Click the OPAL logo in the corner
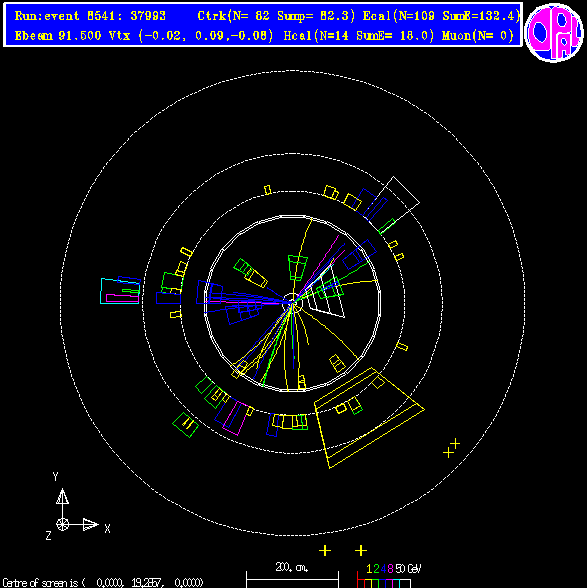587x588 pixels. click(x=554, y=33)
